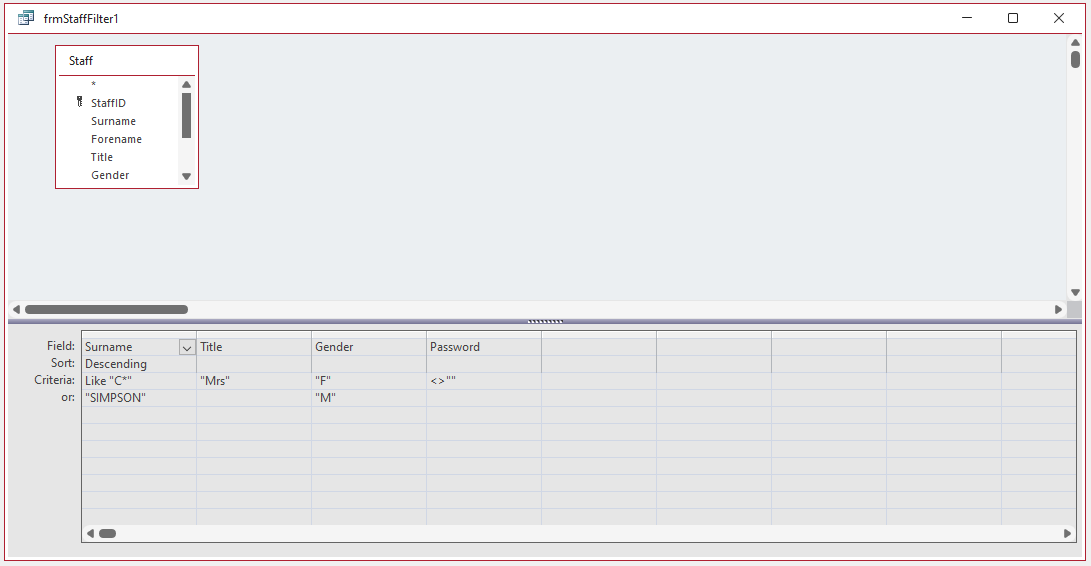The image size is (1091, 566).
Task: Click the upper pane vertical scrollbar thumb
Action: 1075,59
